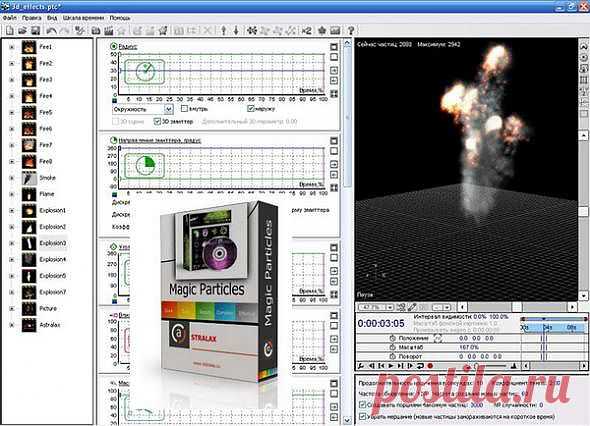Click the eyedropper icon below the preview

(x=412, y=307)
